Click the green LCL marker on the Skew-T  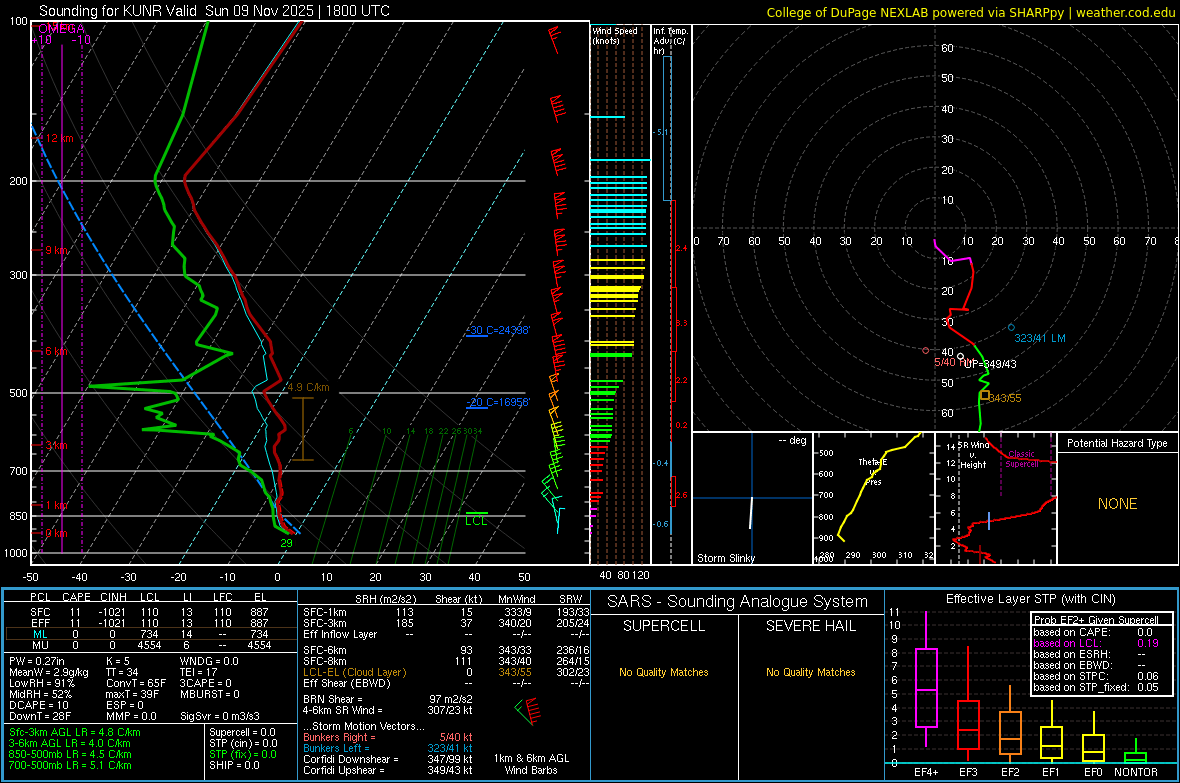[x=476, y=519]
